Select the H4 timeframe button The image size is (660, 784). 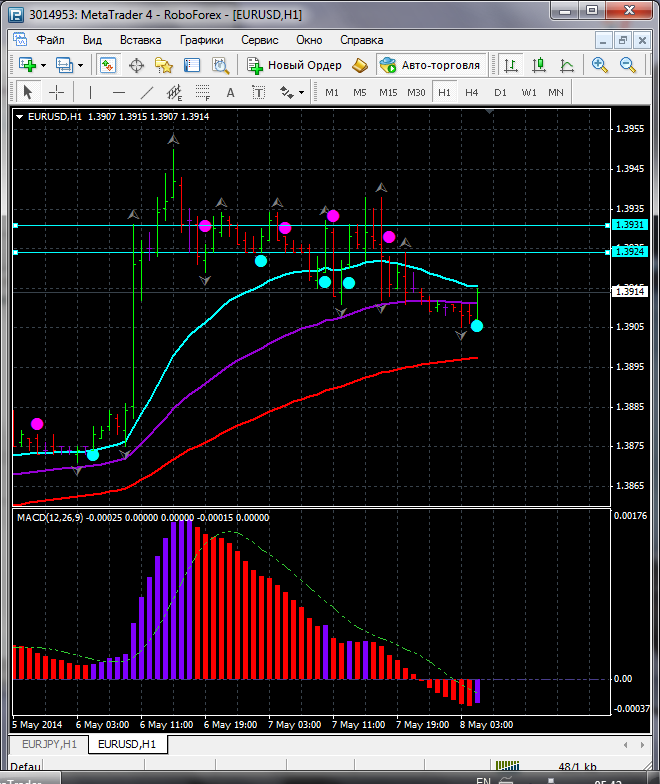pos(472,92)
